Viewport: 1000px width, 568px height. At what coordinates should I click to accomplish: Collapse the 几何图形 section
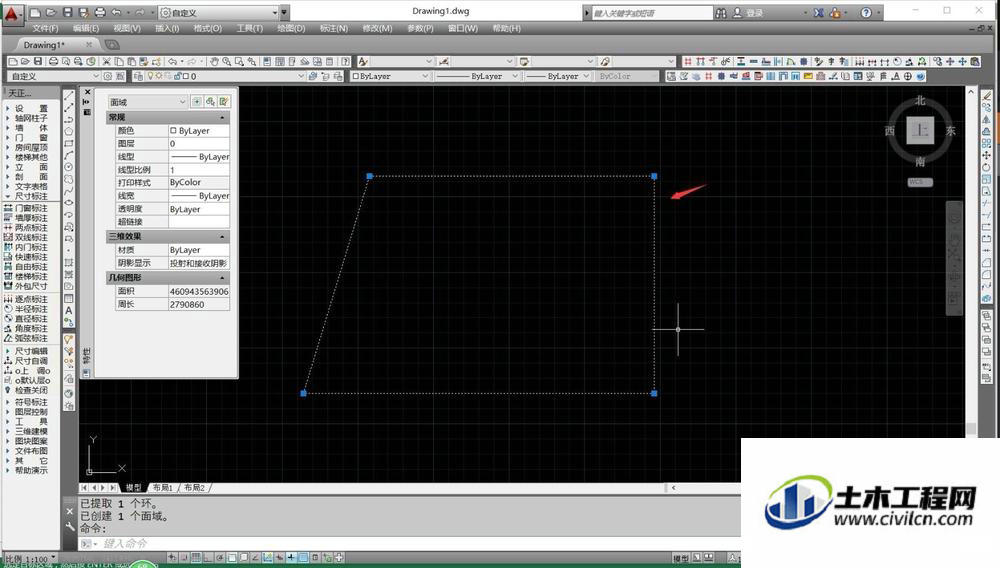222,278
